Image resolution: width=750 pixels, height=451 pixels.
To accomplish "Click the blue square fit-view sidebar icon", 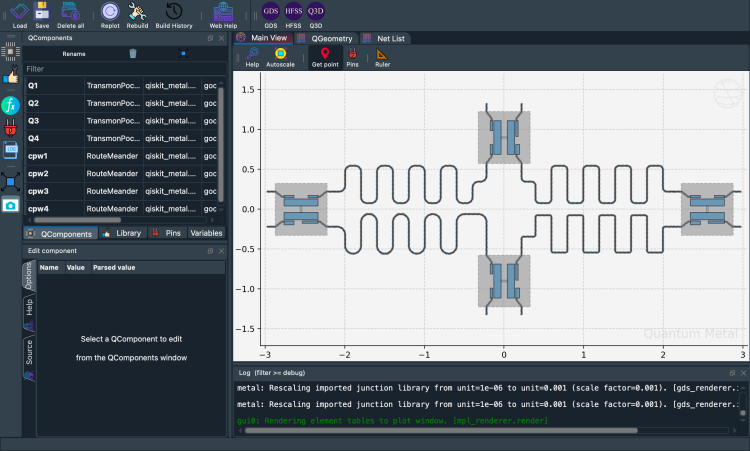I will coord(11,182).
